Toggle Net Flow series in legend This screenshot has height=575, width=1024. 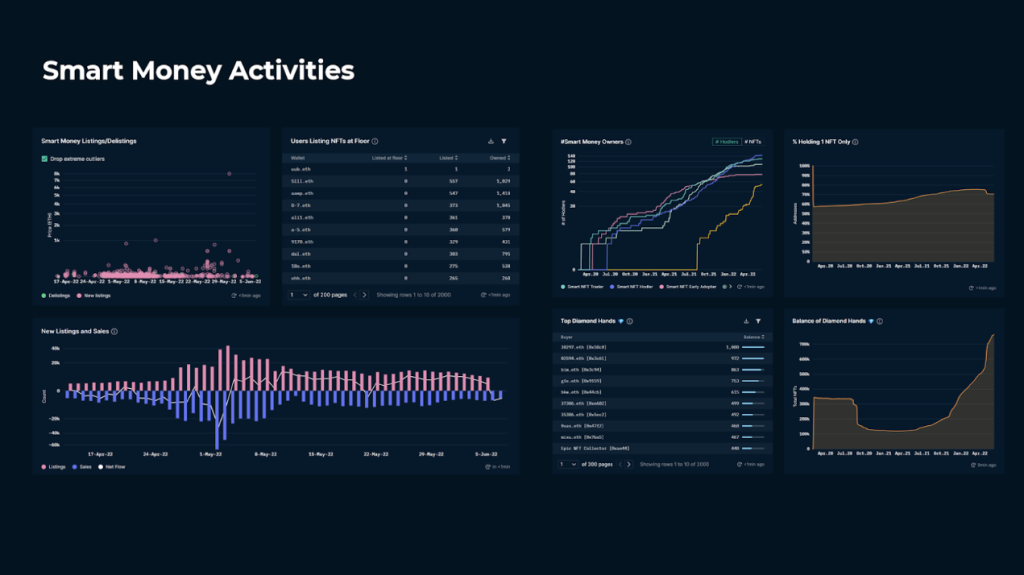112,467
